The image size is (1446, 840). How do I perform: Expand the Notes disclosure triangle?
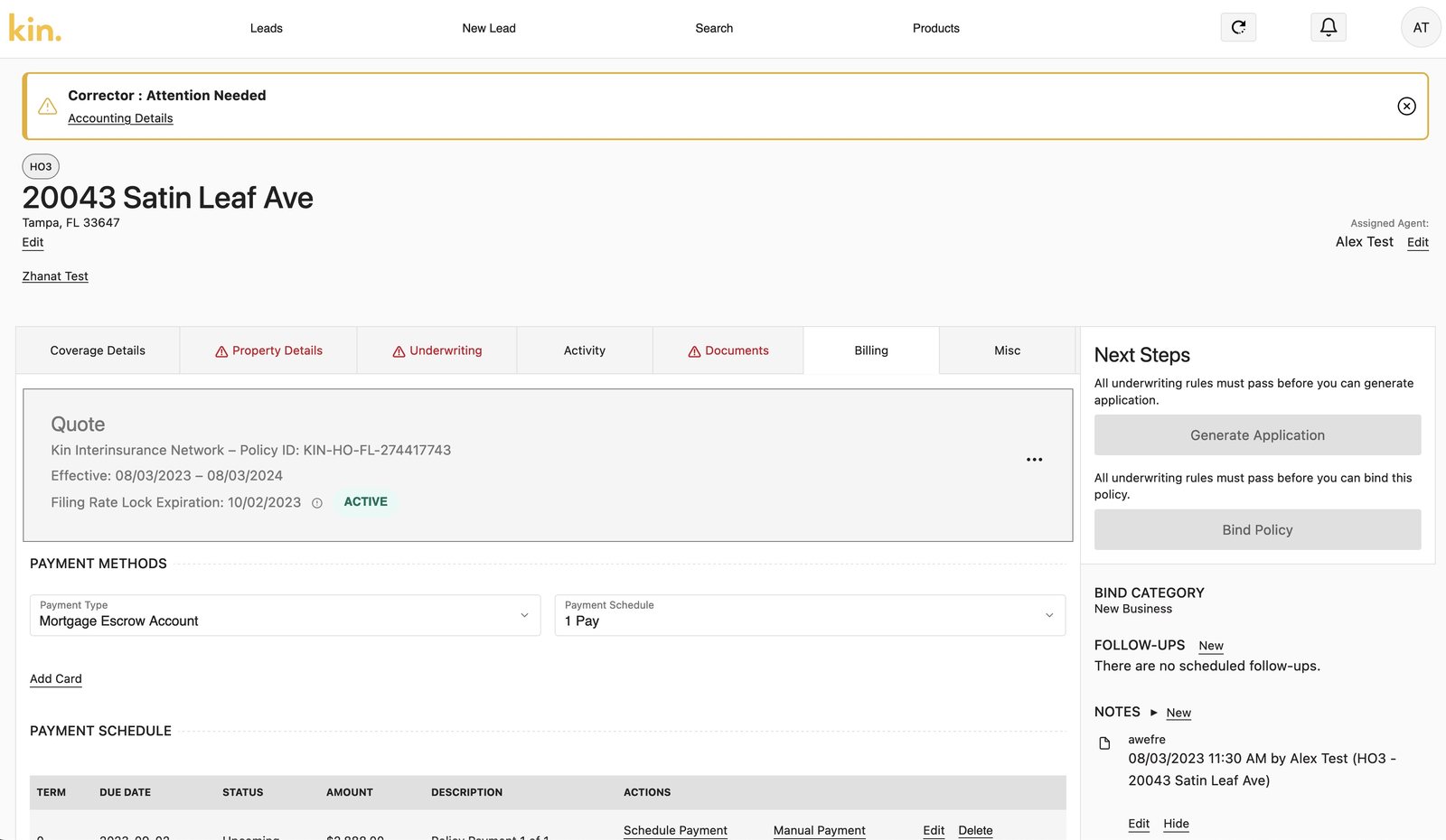tap(1154, 712)
